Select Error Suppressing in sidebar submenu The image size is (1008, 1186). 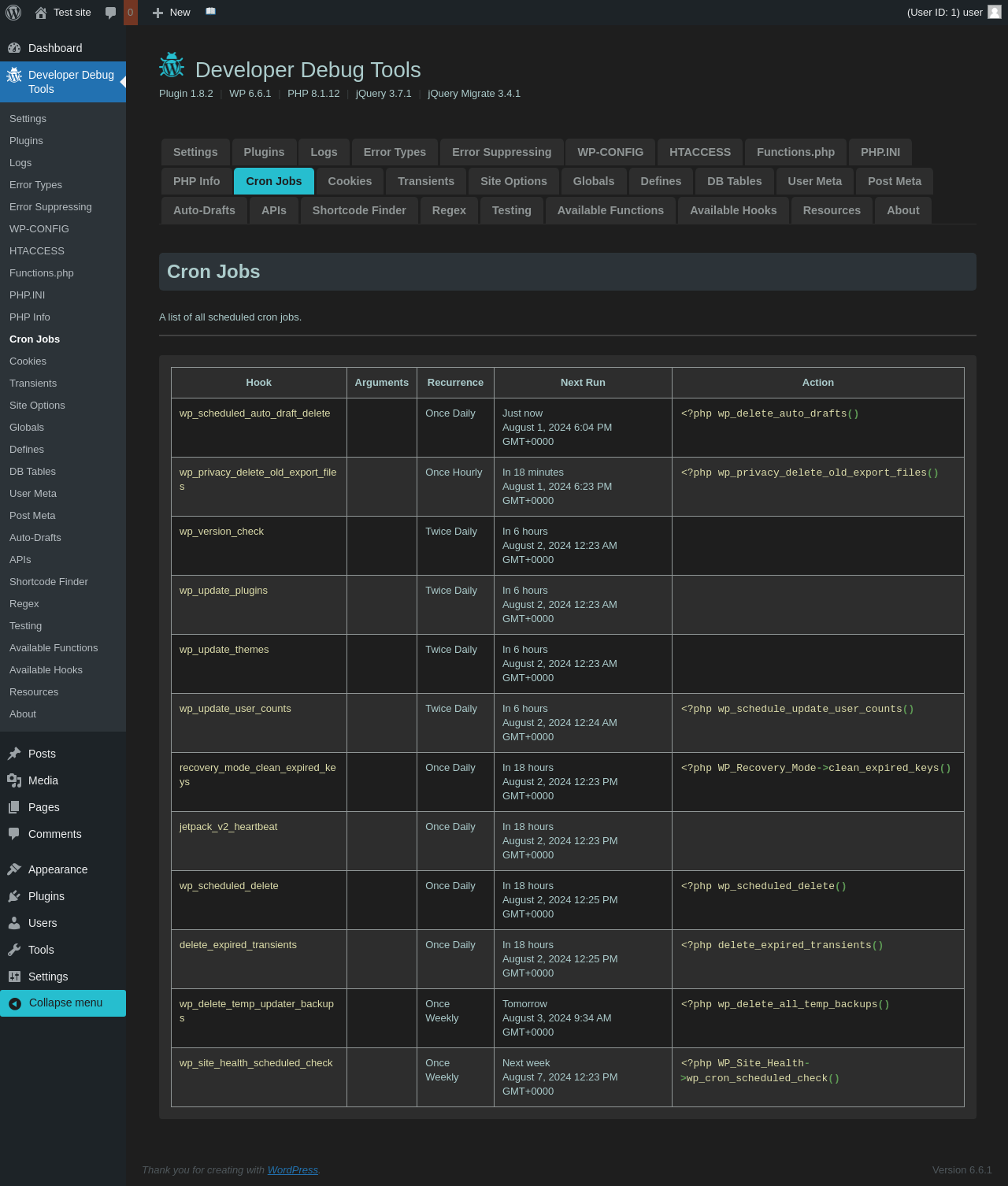(50, 206)
